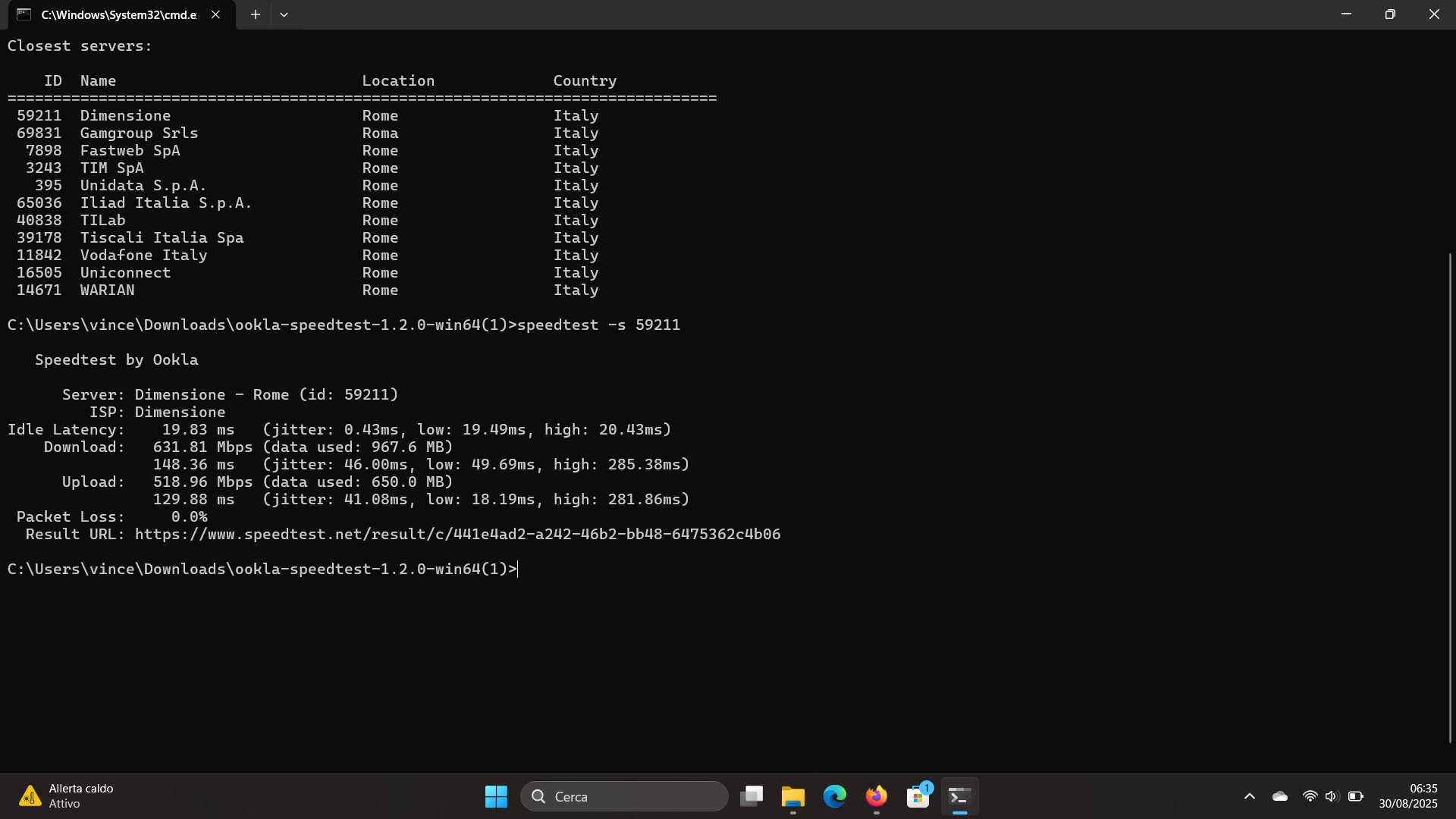The height and width of the screenshot is (819, 1456).
Task: Select the C:\Windows\System32\cmd.exe tab
Action: click(x=118, y=14)
